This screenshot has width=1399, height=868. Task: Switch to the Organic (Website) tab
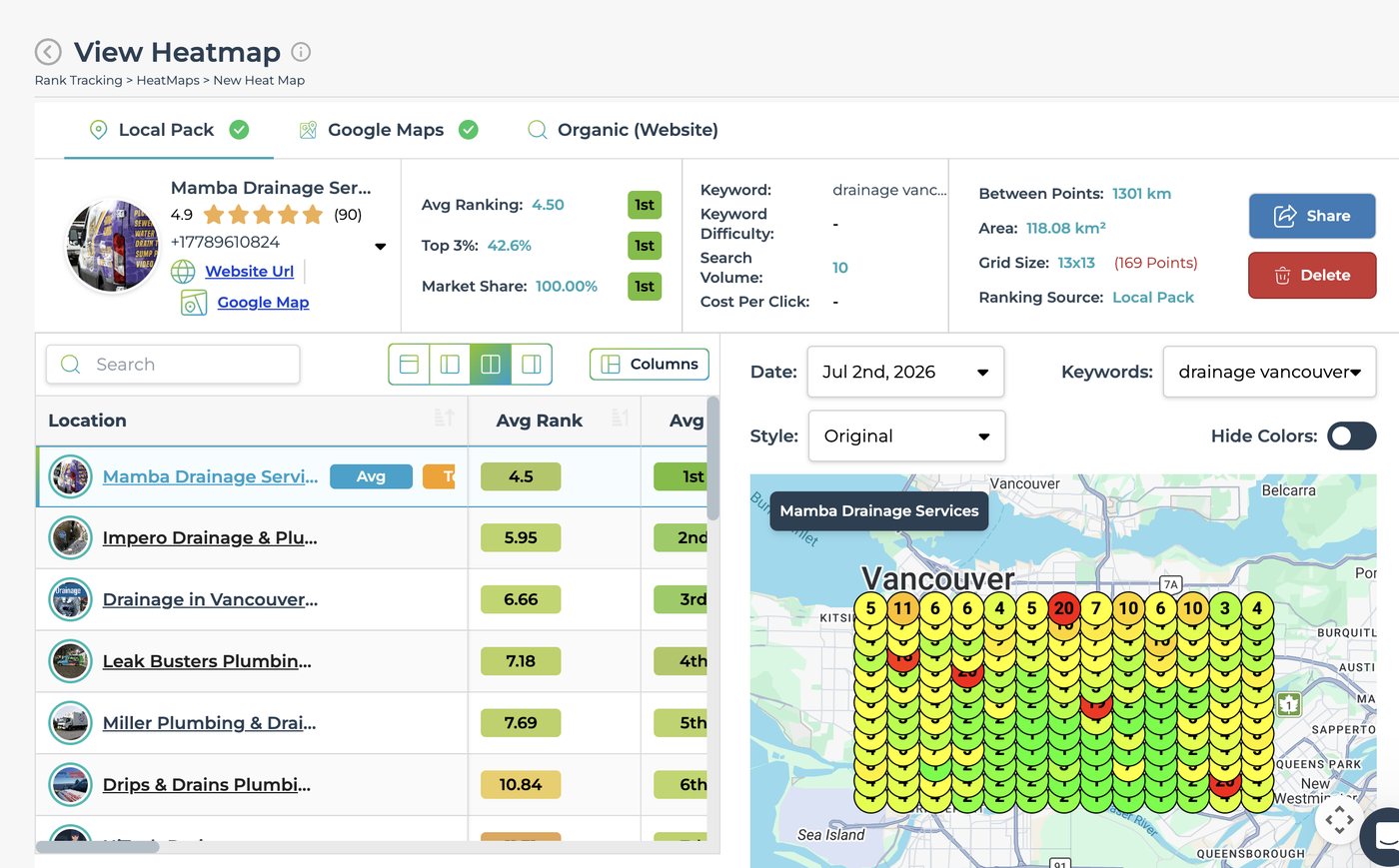[x=623, y=130]
